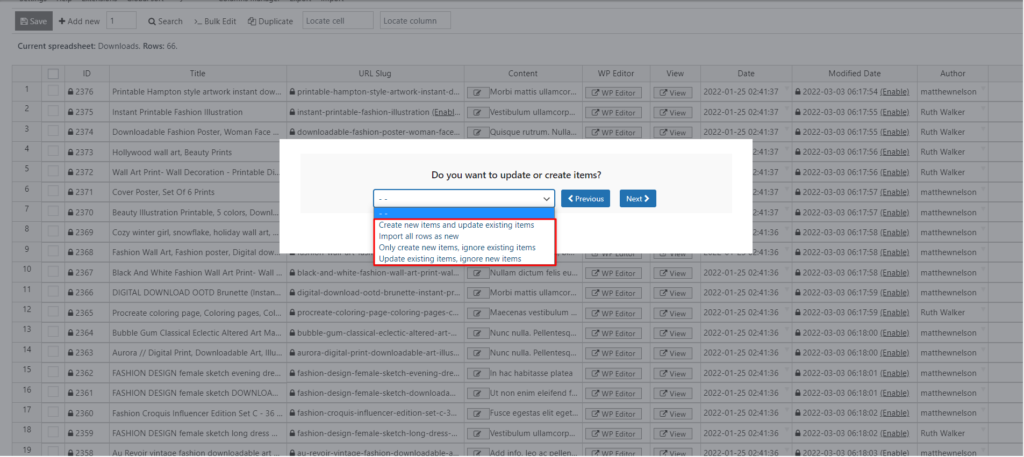The image size is (1024, 457).
Task: Click the content edit icon beside 'In hac habitasse platea'
Action: tap(477, 373)
